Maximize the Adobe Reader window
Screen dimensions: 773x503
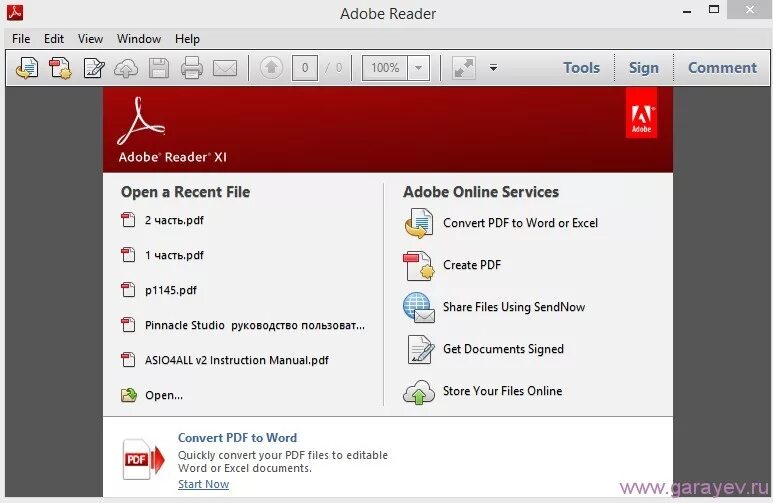[713, 10]
